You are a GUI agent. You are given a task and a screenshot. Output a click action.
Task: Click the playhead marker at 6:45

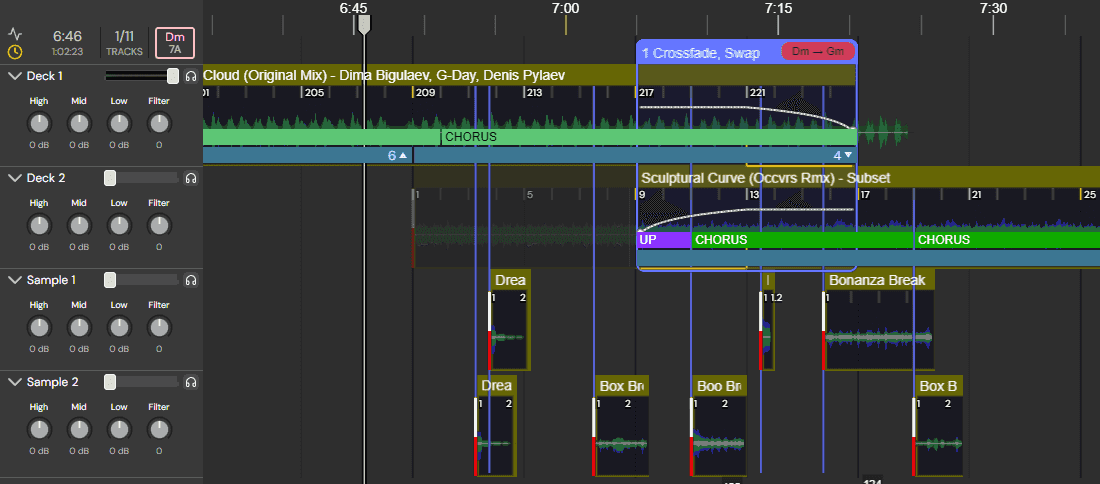(x=364, y=24)
